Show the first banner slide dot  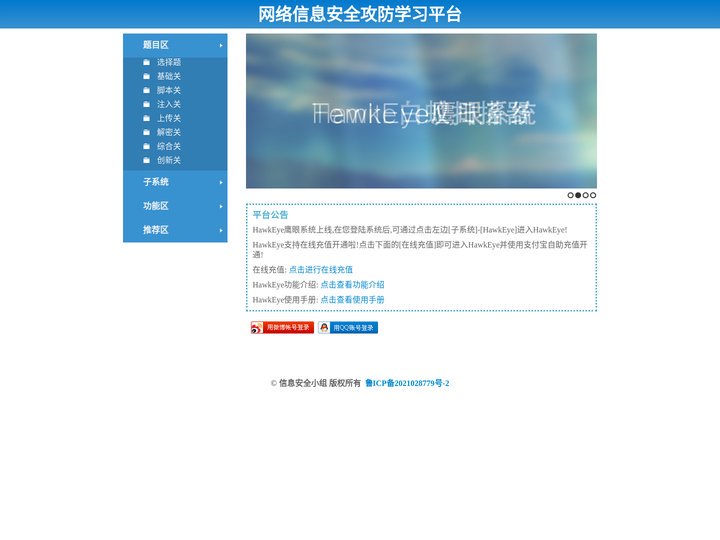[x=570, y=195]
